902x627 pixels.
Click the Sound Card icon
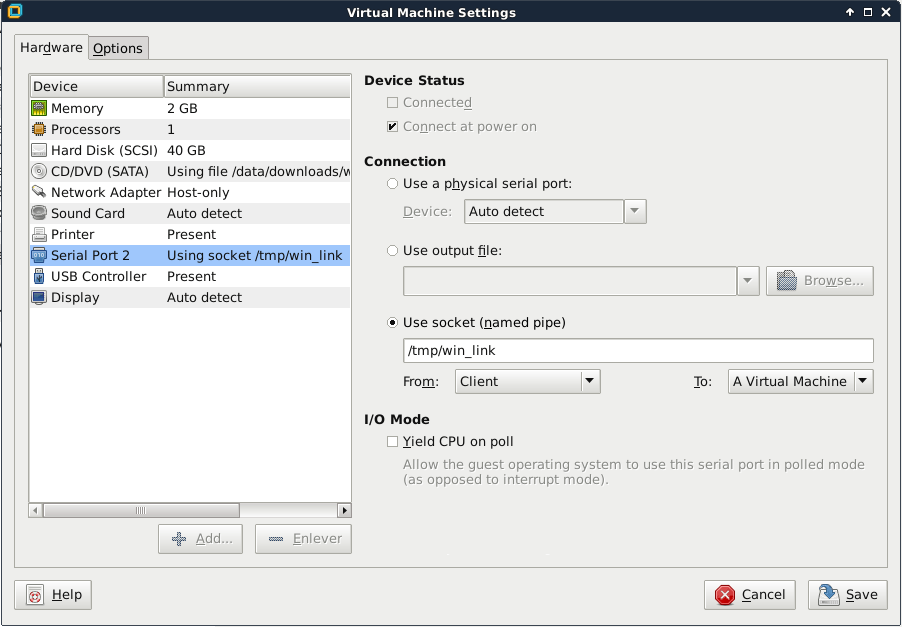pos(39,213)
